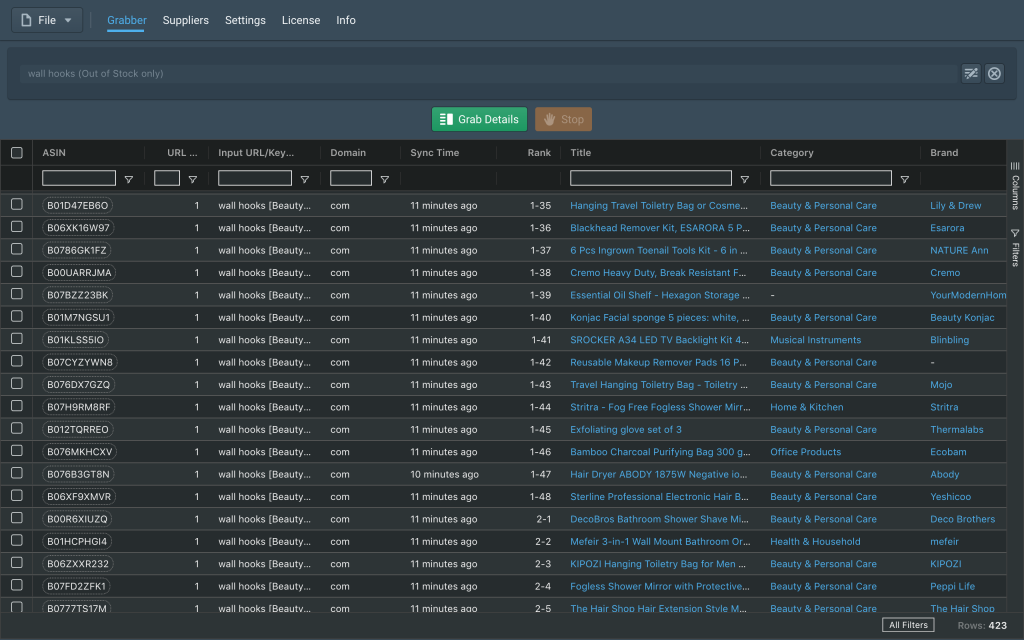The image size is (1024, 640).
Task: Expand the Filters side panel
Action: (x=1015, y=248)
